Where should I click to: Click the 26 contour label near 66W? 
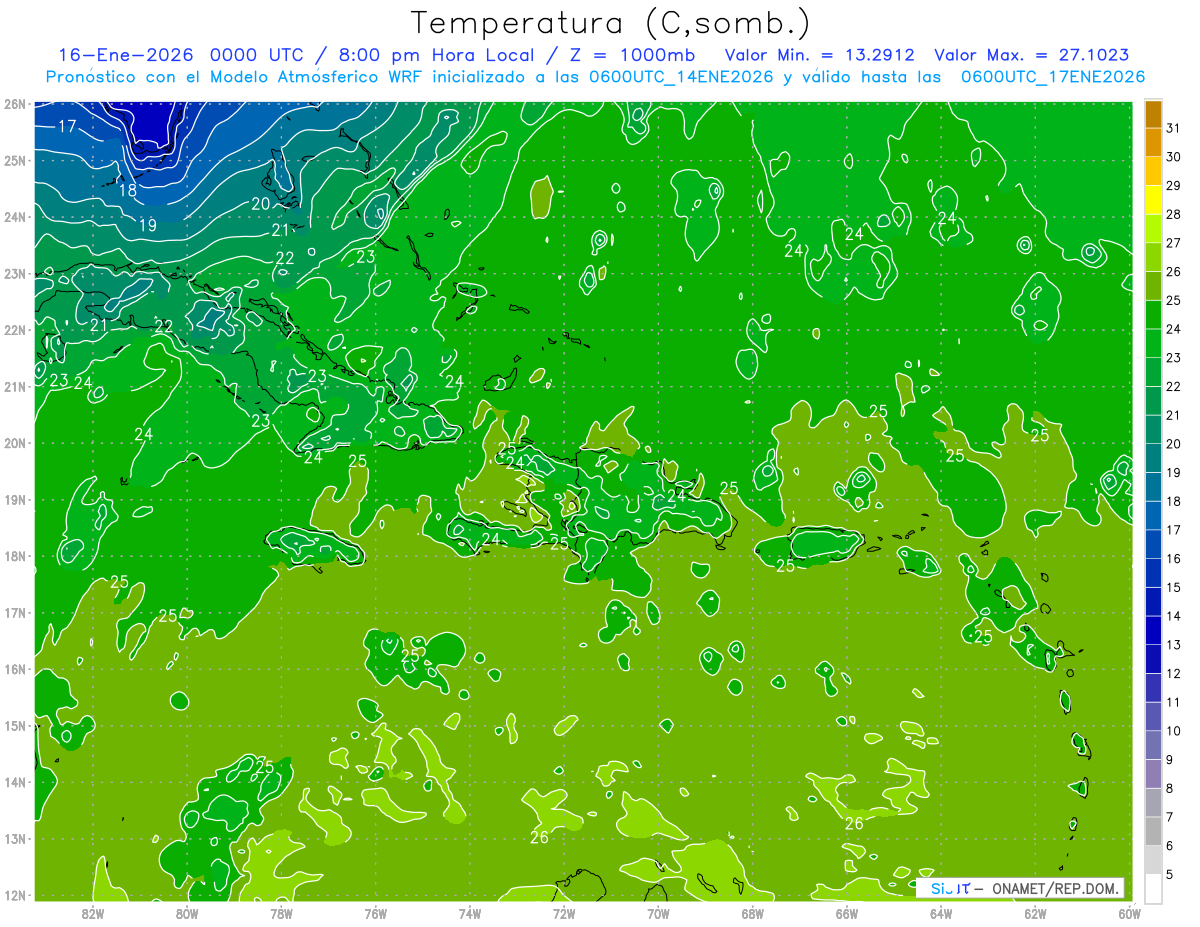tap(854, 823)
